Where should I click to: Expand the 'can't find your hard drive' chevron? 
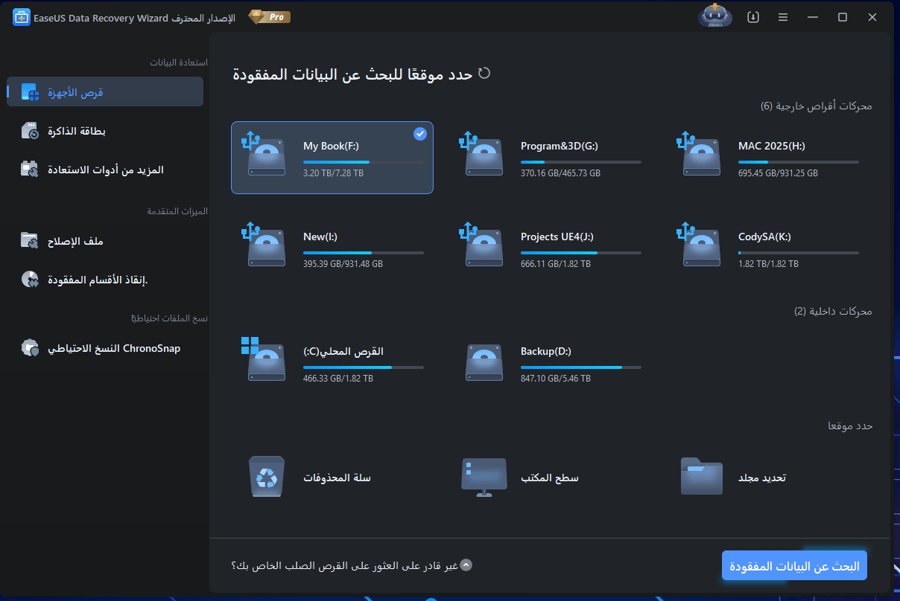click(466, 565)
